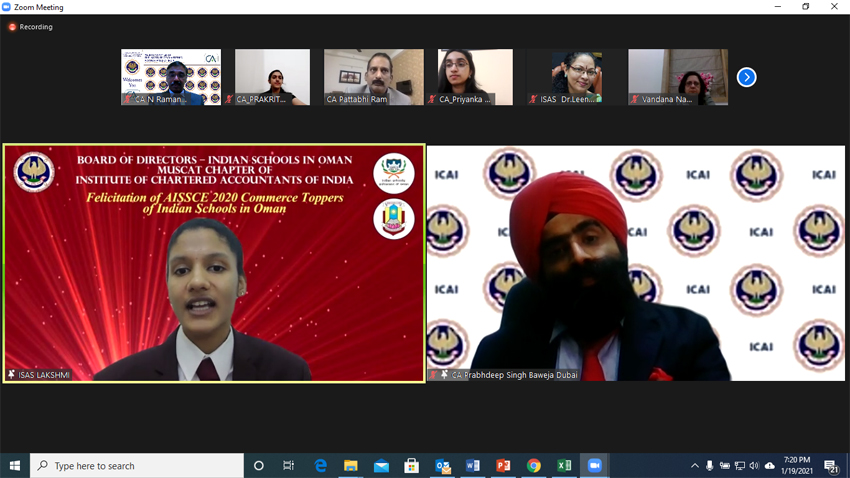
Task: Click the Recording indicator
Action: 30,27
